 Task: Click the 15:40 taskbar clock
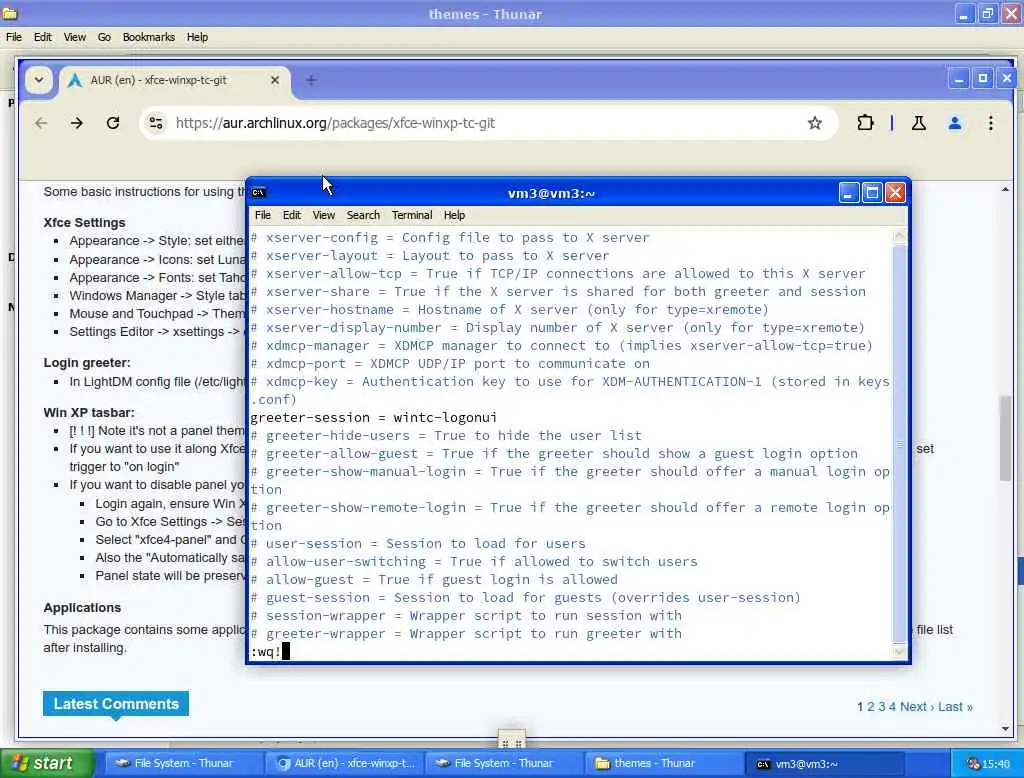996,764
